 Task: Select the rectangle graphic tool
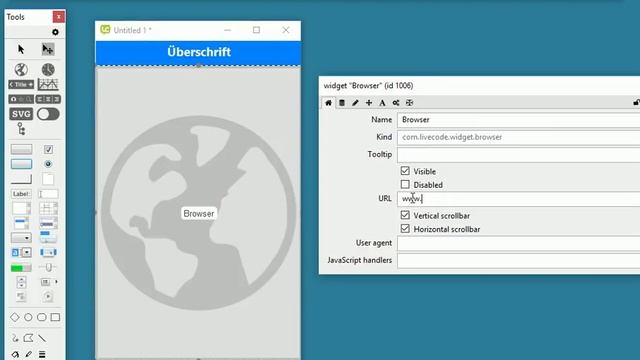[55, 317]
